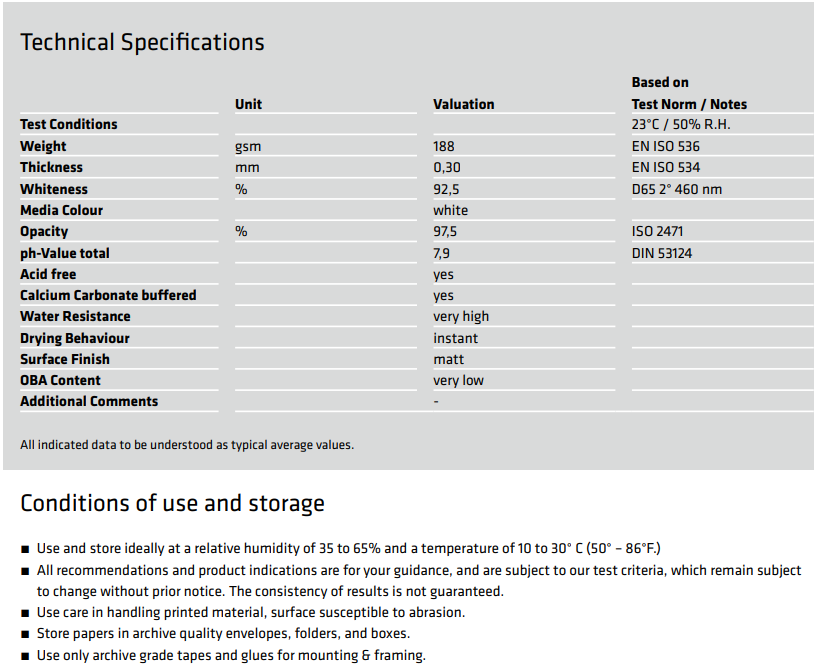
Task: Click the bullet before archive grade tapes line
Action: (x=25, y=656)
